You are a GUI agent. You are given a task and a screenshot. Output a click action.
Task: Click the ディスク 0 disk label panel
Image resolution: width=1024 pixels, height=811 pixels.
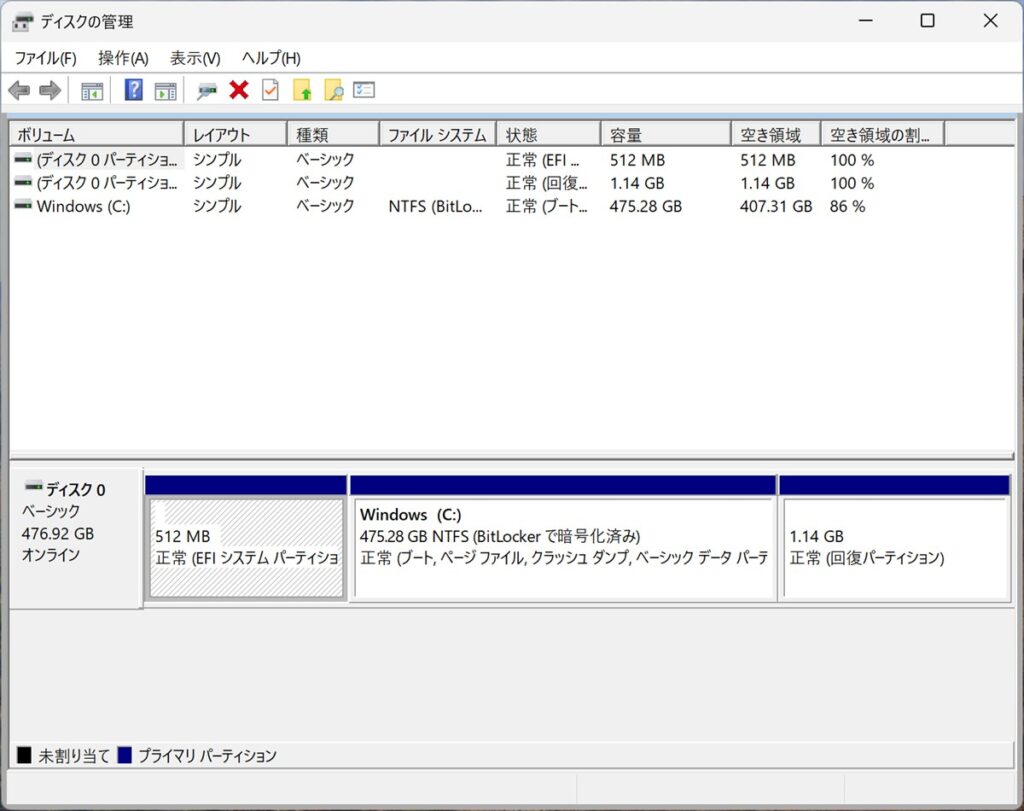point(76,538)
